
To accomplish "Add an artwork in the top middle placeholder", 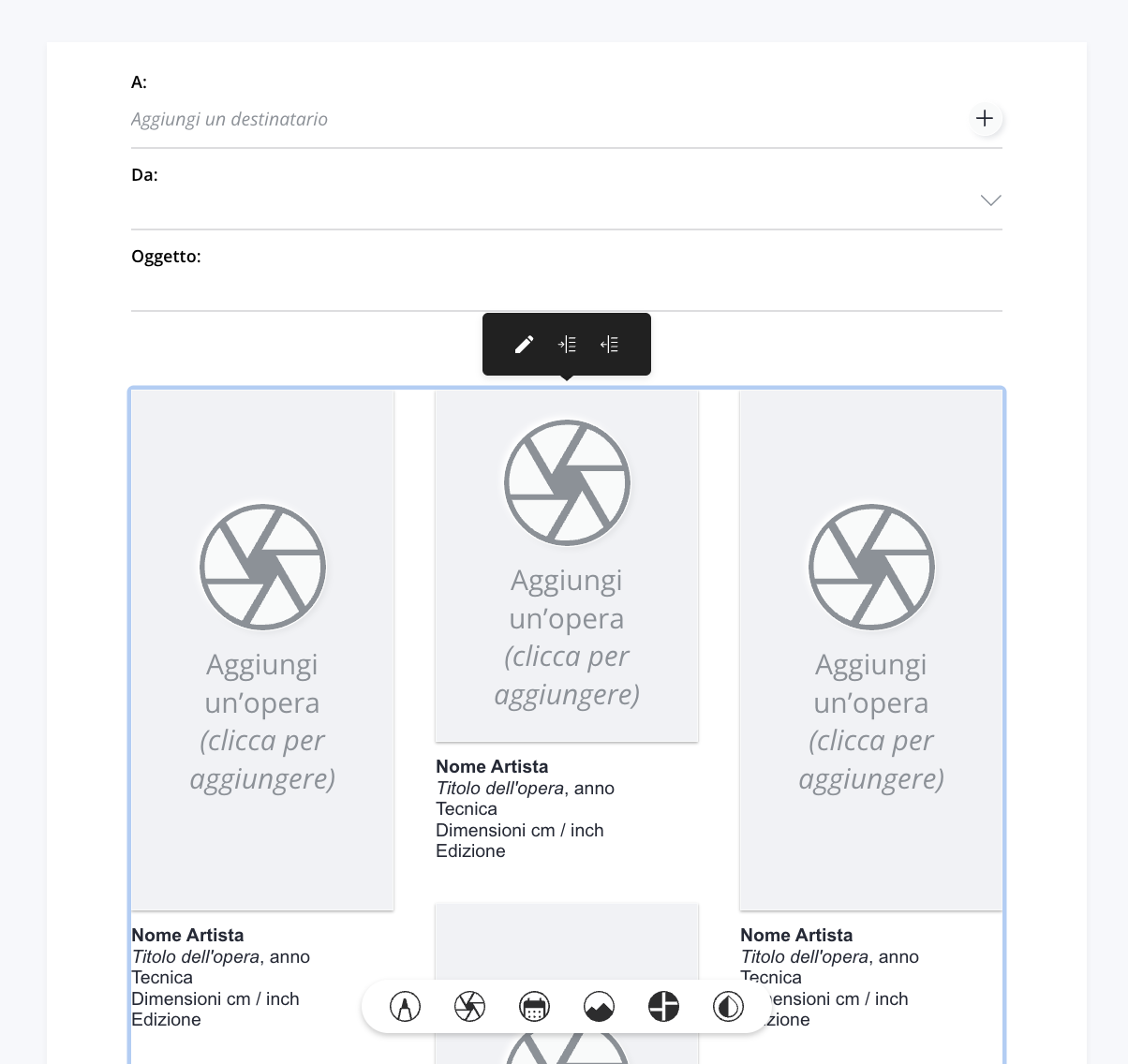I will 567,566.
